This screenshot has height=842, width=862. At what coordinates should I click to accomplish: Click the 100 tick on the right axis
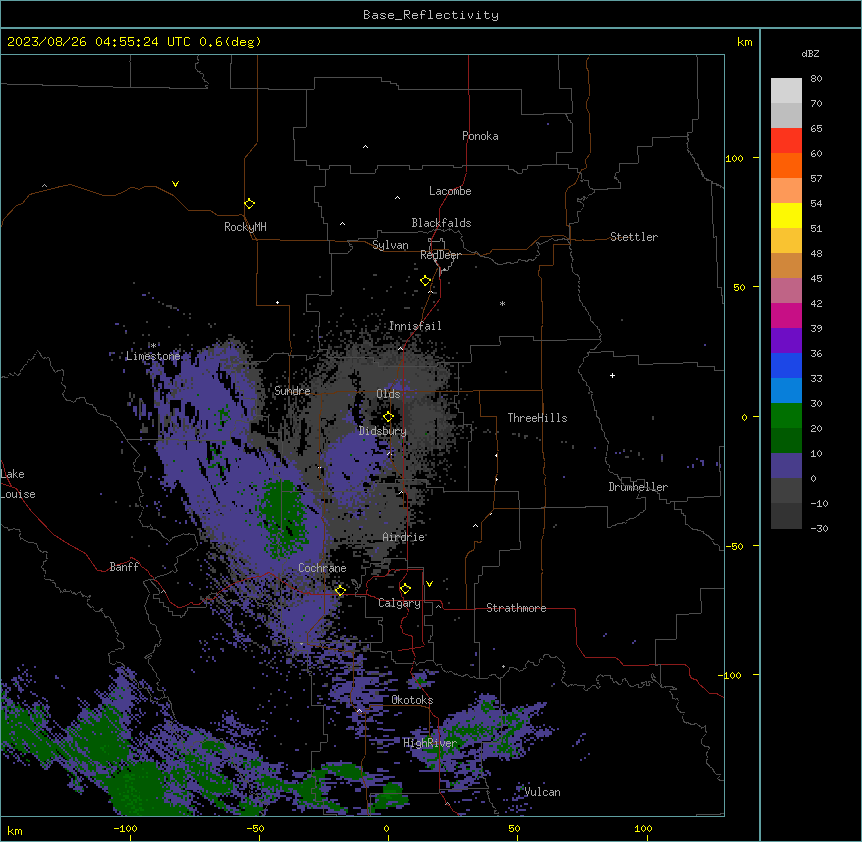pos(734,158)
